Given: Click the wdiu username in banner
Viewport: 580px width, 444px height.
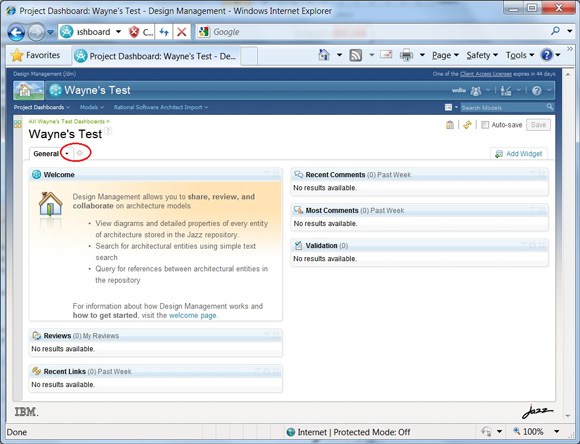Looking at the screenshot, I should tap(459, 90).
